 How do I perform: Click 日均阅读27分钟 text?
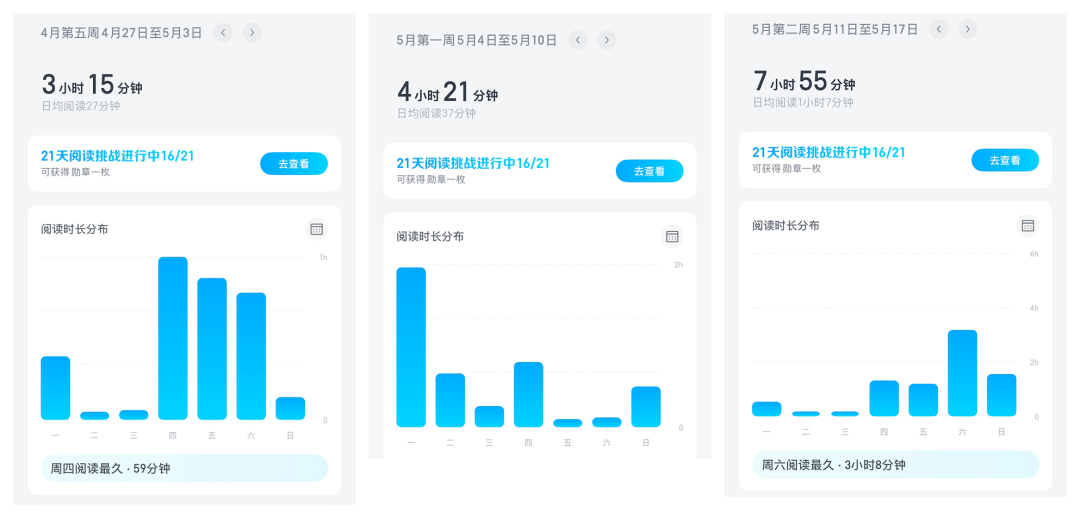coord(81,106)
